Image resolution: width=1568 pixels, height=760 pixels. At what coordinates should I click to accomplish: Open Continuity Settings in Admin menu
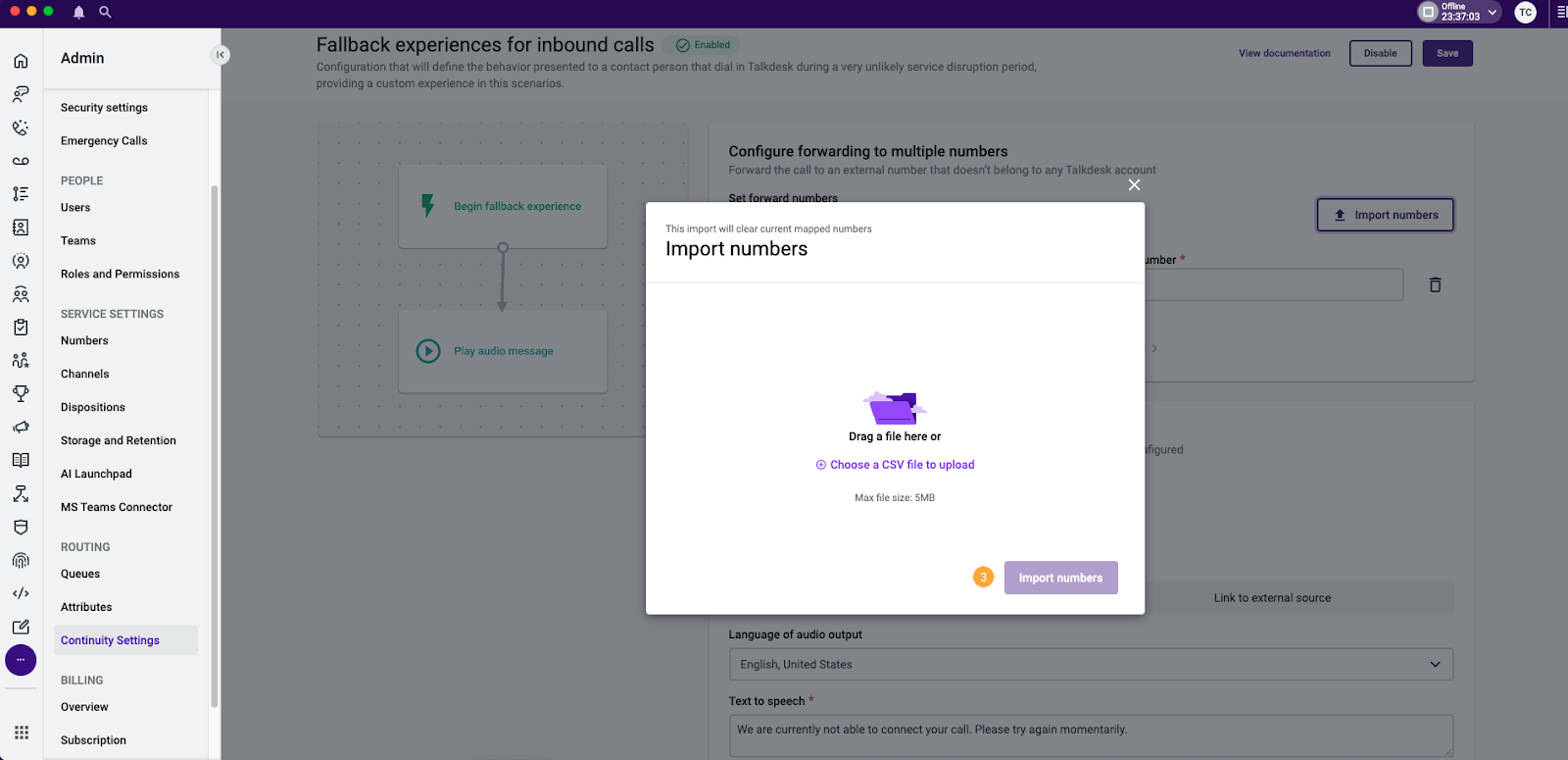110,640
